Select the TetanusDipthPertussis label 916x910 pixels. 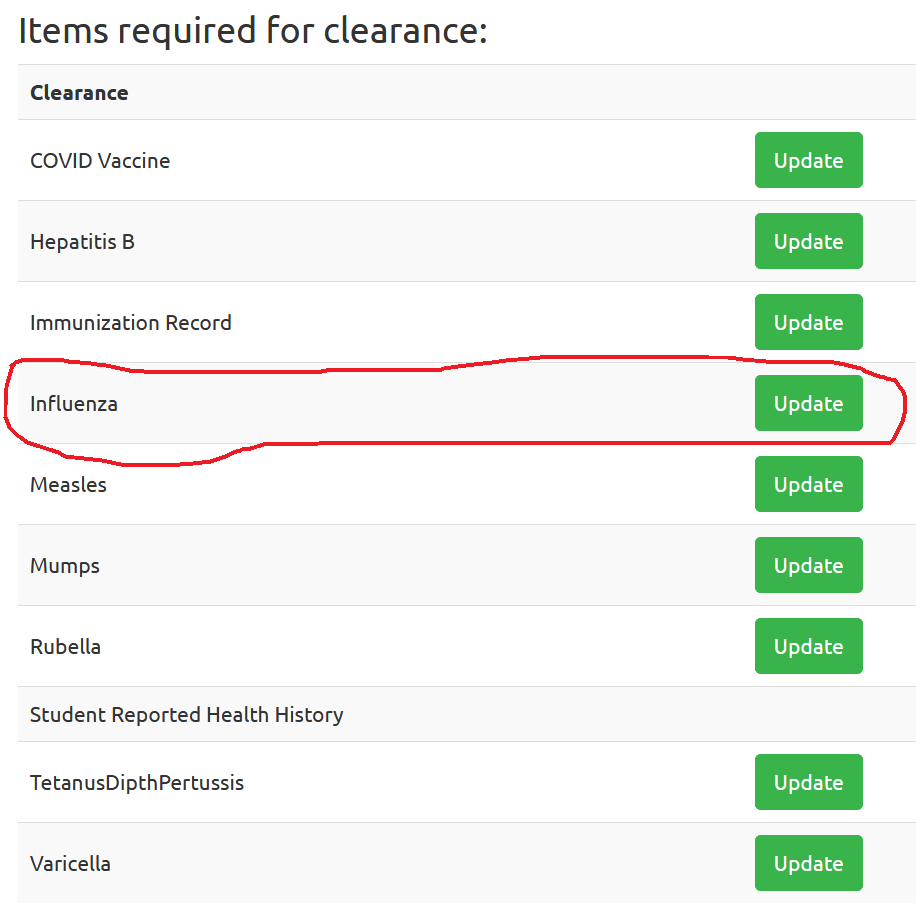coord(137,783)
